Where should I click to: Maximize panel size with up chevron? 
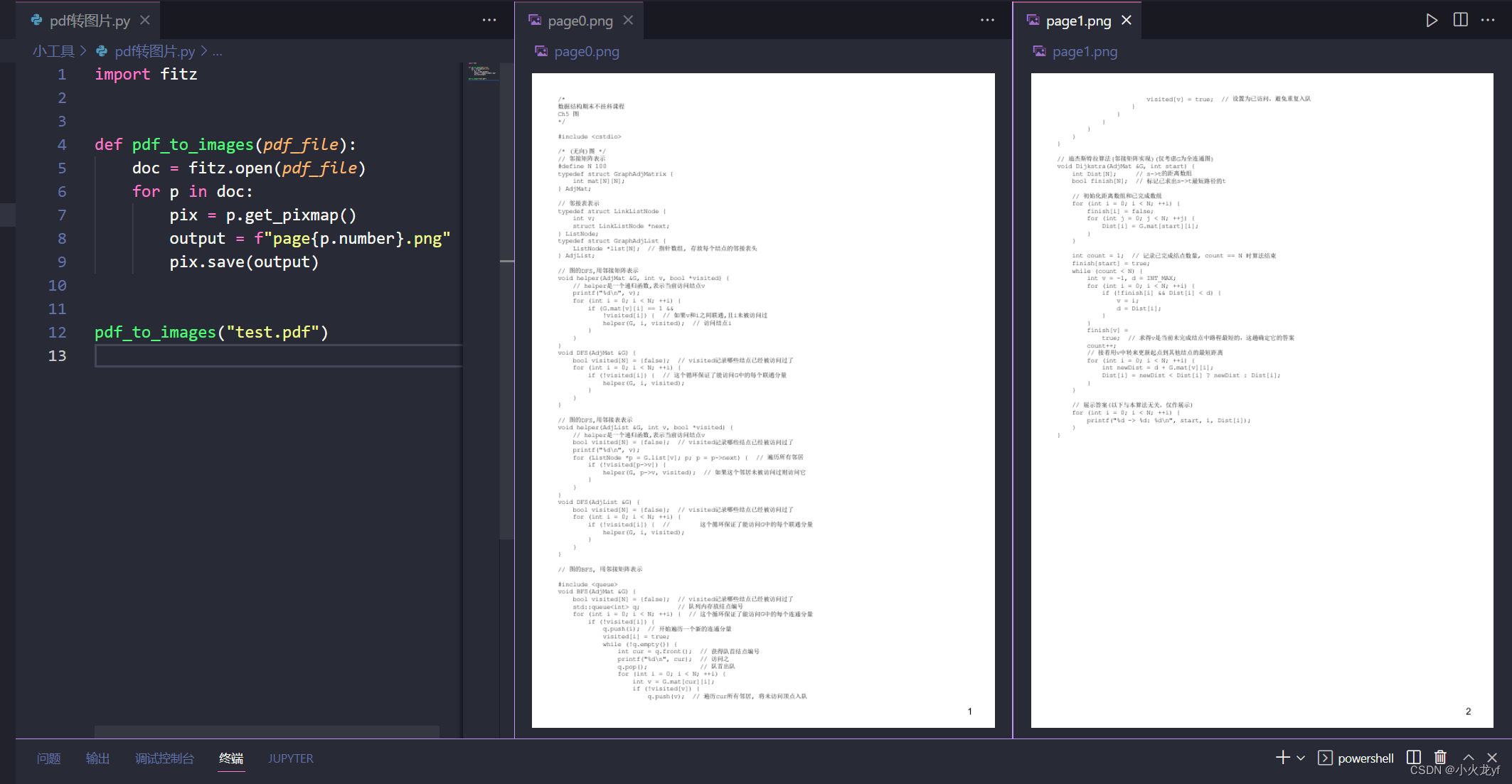[x=1469, y=758]
